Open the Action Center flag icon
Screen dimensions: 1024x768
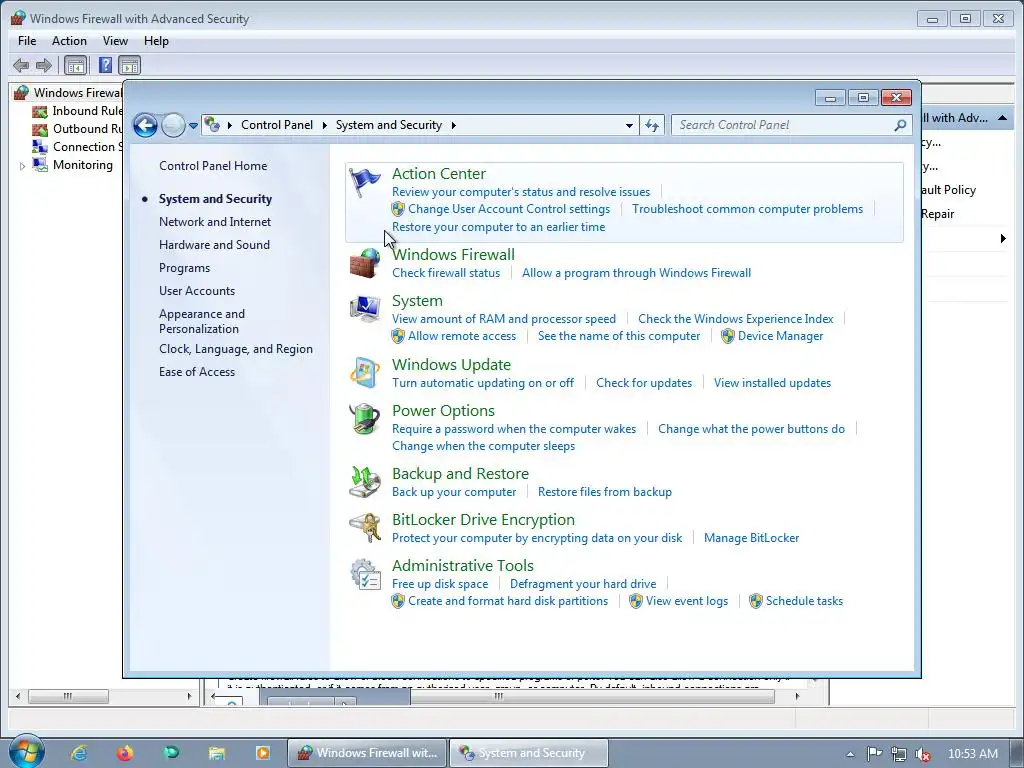[x=364, y=182]
